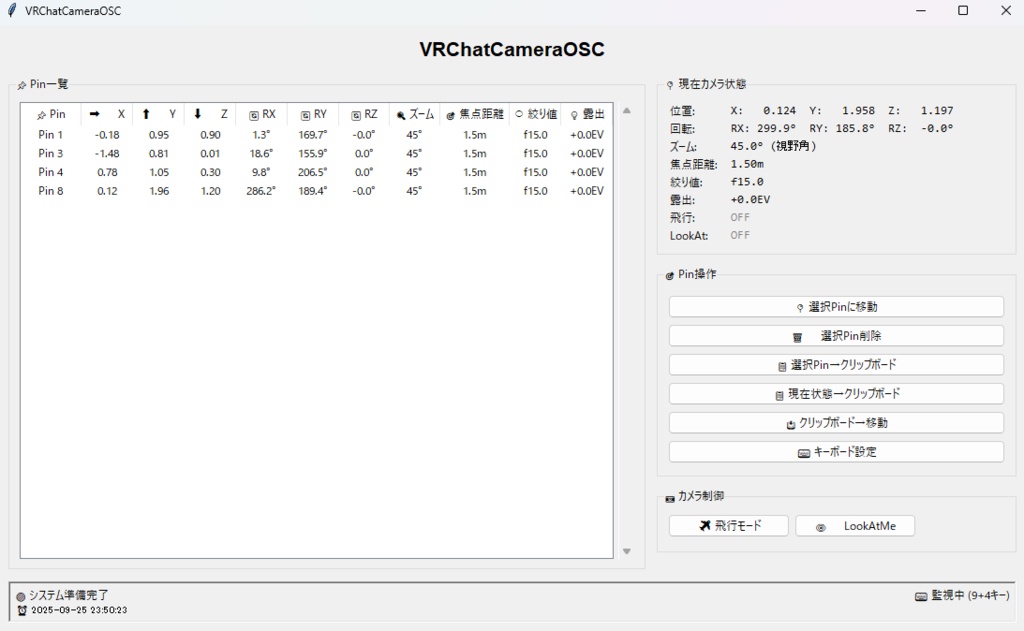Click the 選択Pin削除 button
The image size is (1024, 631).
(836, 336)
